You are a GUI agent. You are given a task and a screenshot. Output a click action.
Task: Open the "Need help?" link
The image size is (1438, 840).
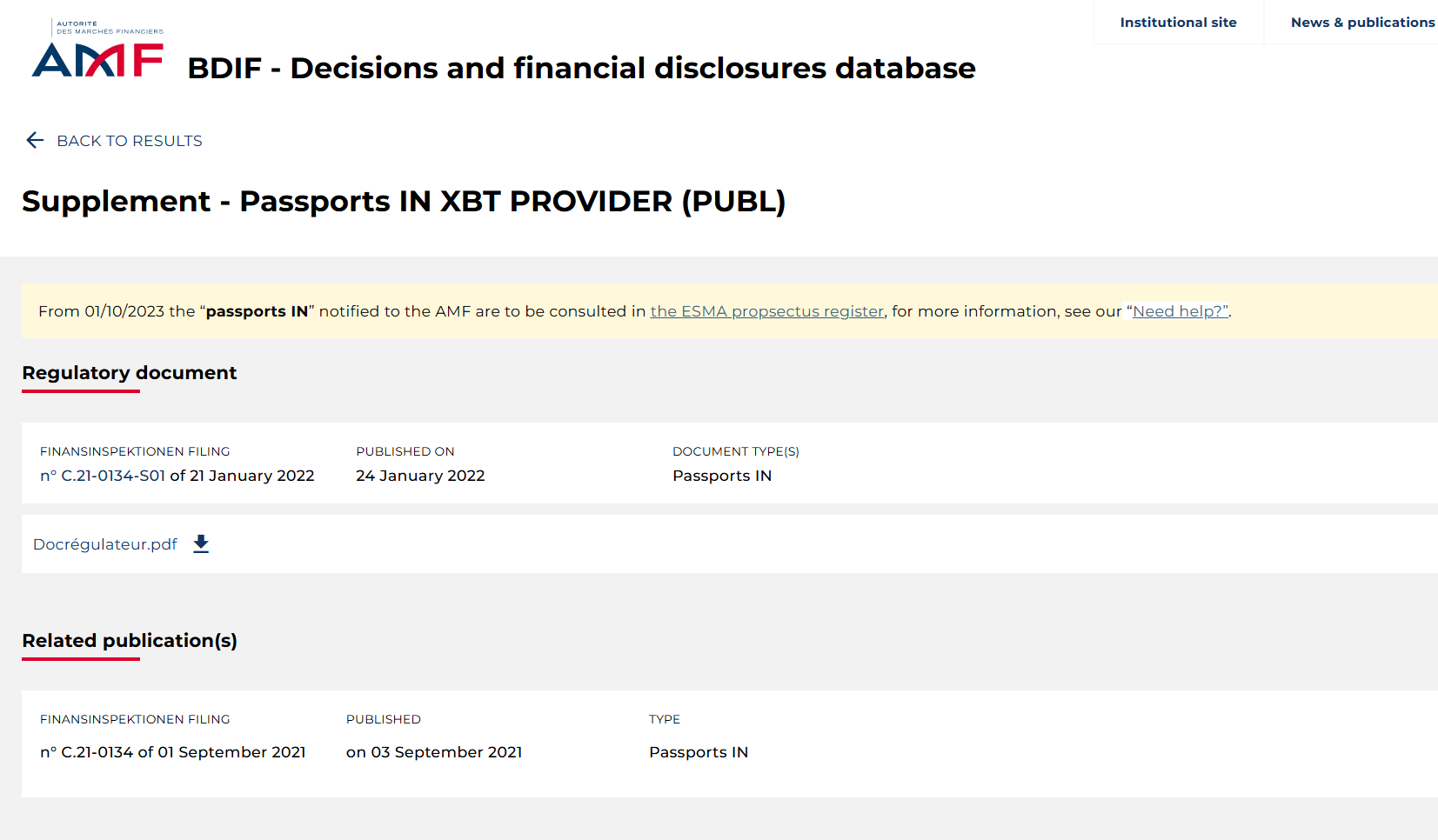click(1180, 311)
